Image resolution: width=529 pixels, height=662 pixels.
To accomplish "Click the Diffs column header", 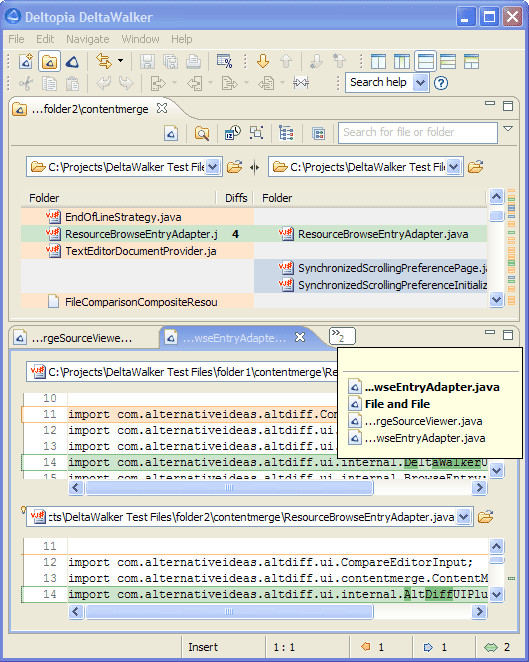I will point(236,198).
